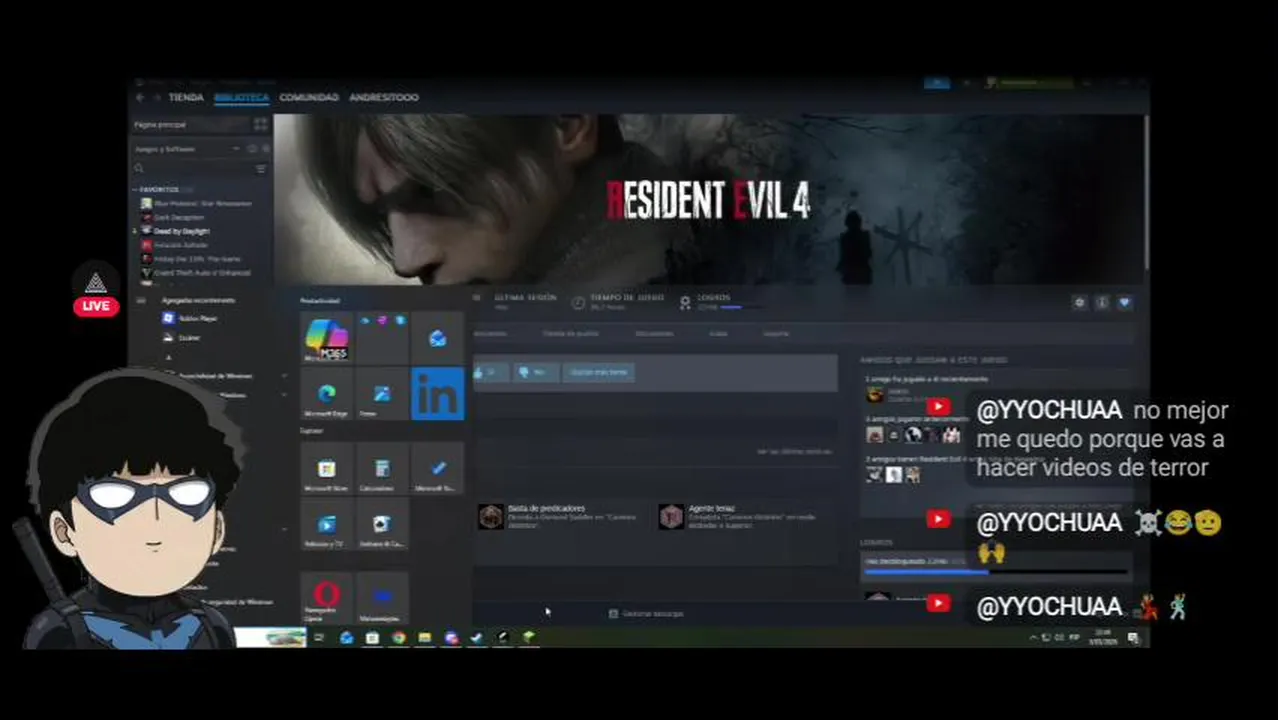Open the Microsoft Edge tile
This screenshot has width=1278, height=720.
tap(326, 393)
